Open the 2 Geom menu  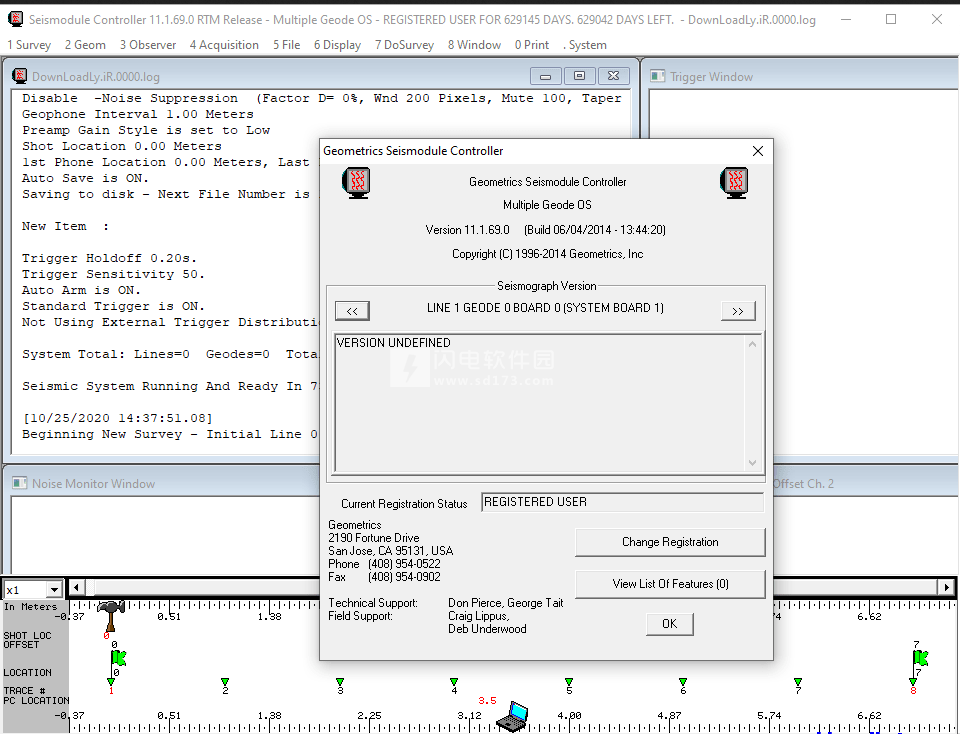pyautogui.click(x=85, y=45)
